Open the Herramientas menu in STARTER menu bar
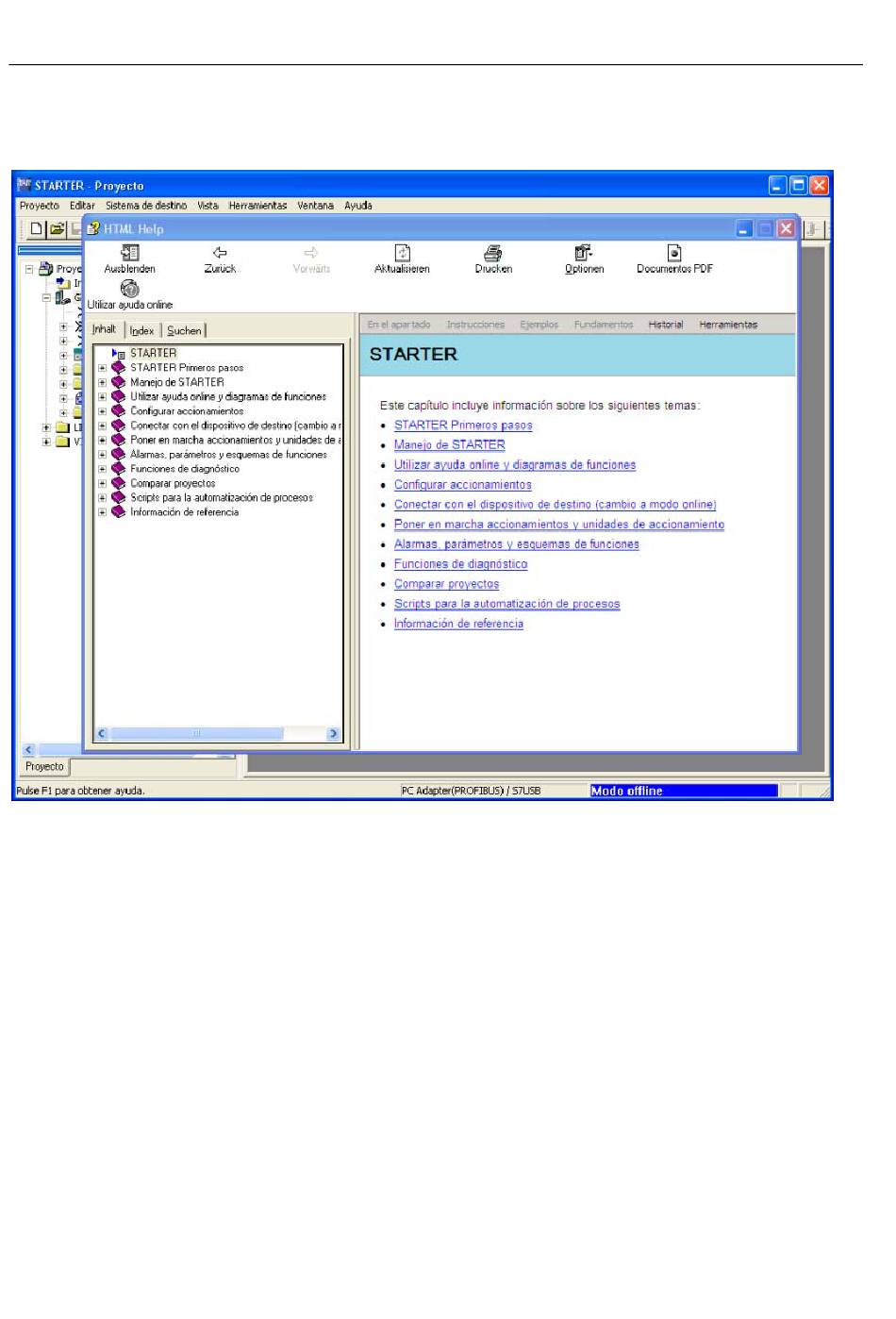Image resolution: width=896 pixels, height=1319 pixels. coord(257,206)
